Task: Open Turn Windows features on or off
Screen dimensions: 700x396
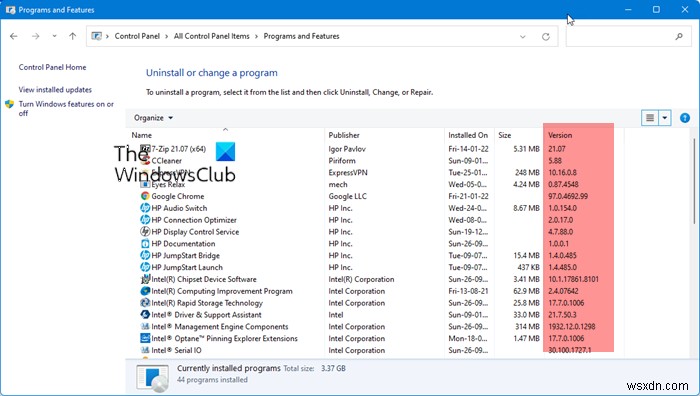Action: (66, 108)
